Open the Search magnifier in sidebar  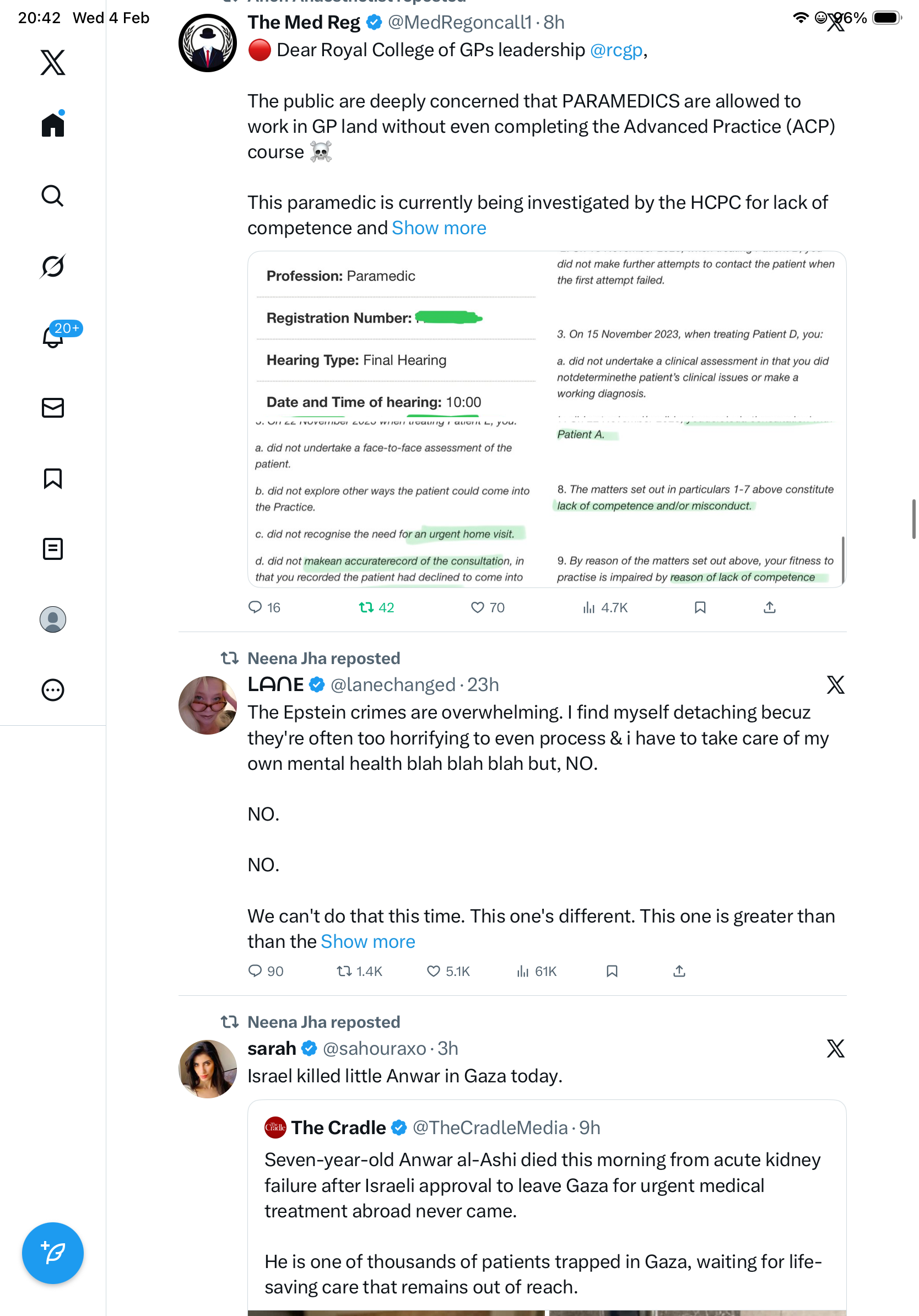(53, 196)
